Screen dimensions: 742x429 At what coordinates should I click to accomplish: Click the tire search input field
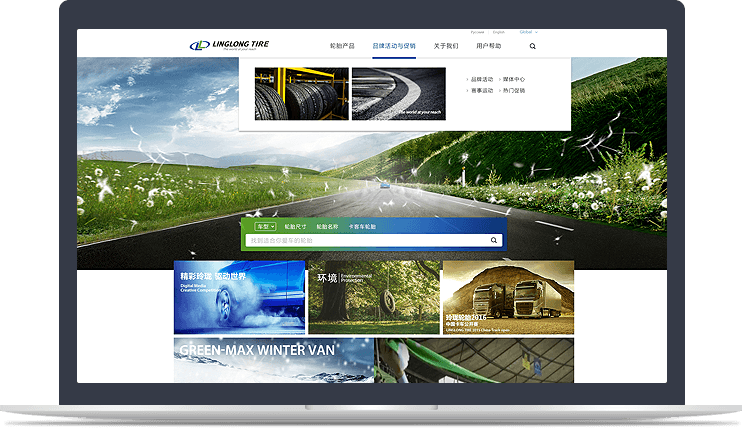[367, 240]
